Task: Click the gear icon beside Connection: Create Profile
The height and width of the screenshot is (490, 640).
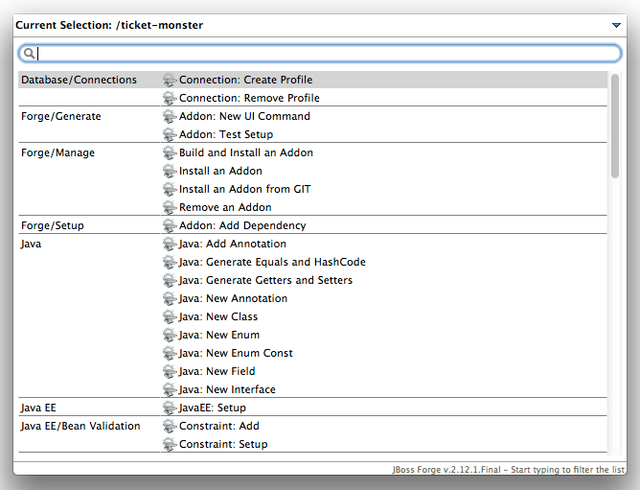Action: click(x=169, y=80)
